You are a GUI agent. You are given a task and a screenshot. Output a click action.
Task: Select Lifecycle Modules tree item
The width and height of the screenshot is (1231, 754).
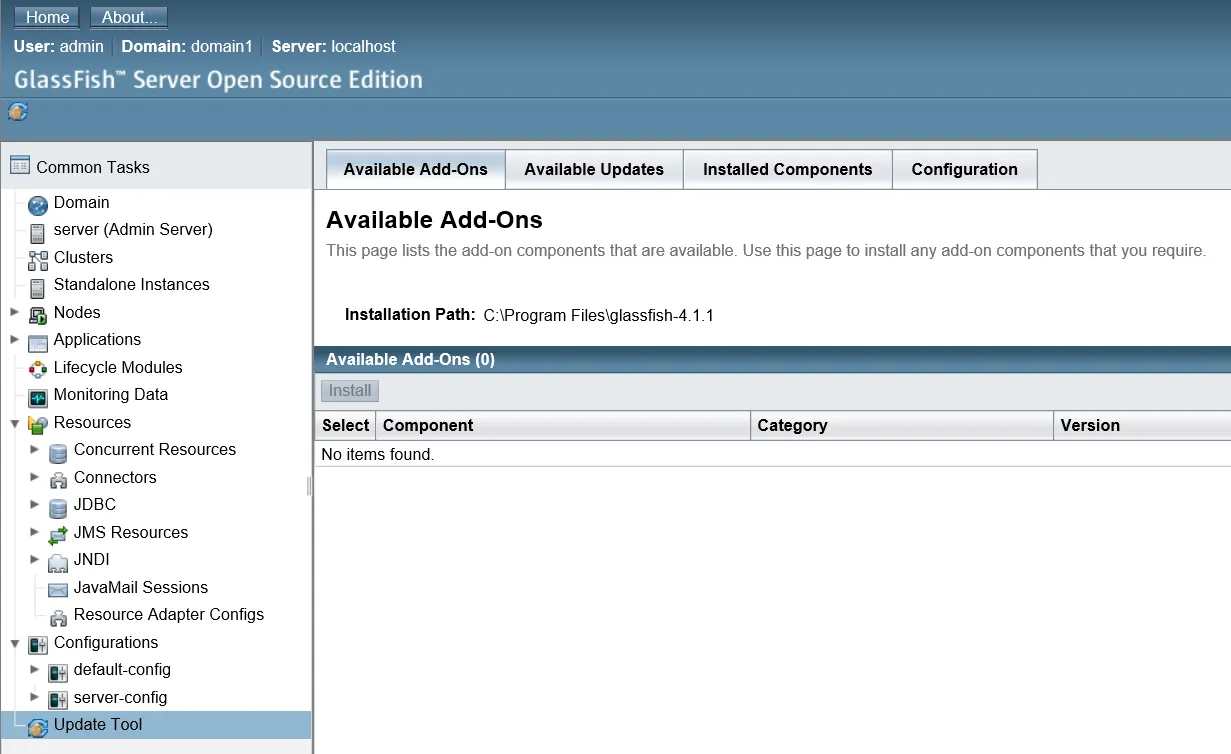pyautogui.click(x=118, y=367)
